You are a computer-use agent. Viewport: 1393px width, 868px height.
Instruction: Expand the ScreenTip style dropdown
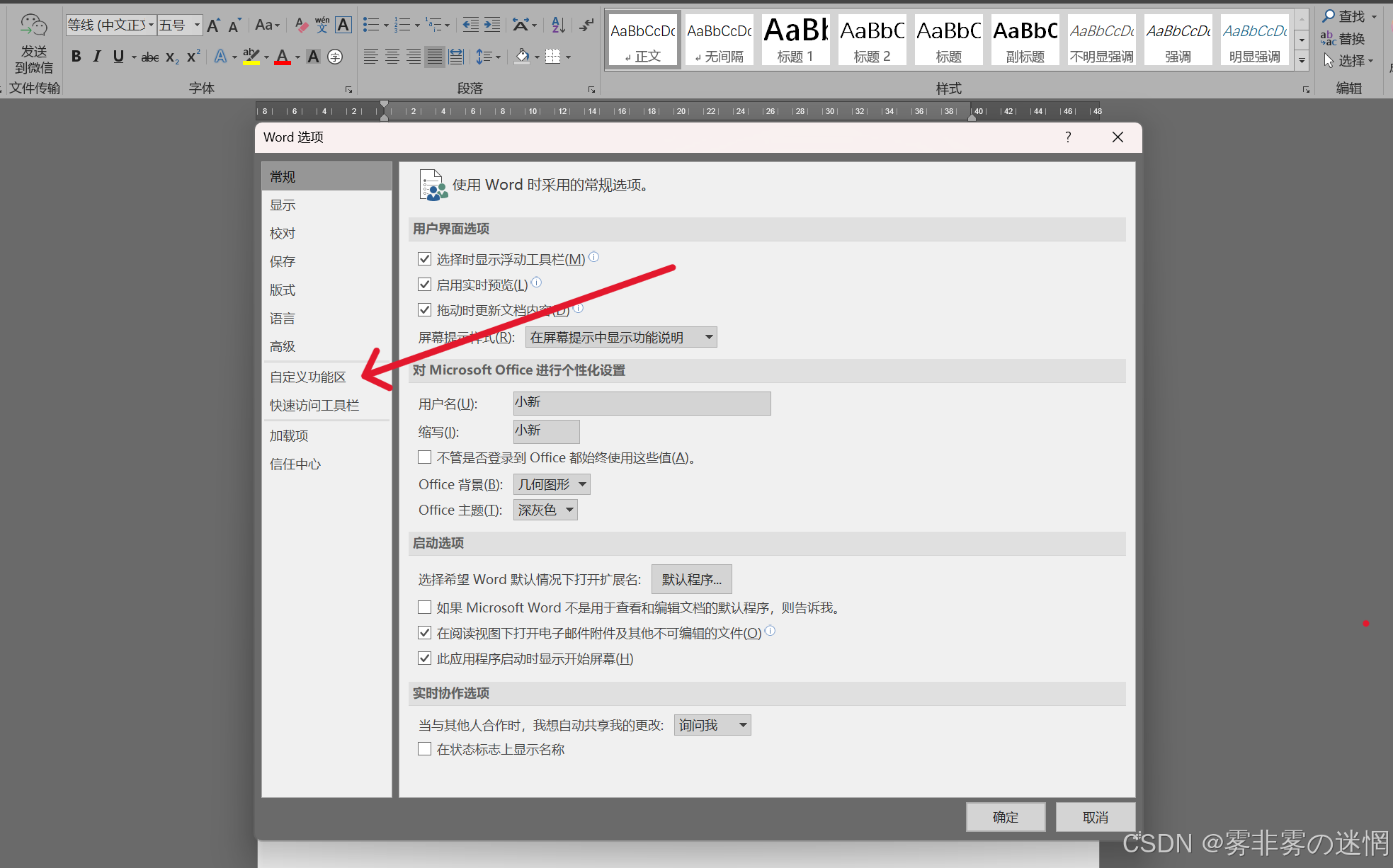tap(621, 337)
